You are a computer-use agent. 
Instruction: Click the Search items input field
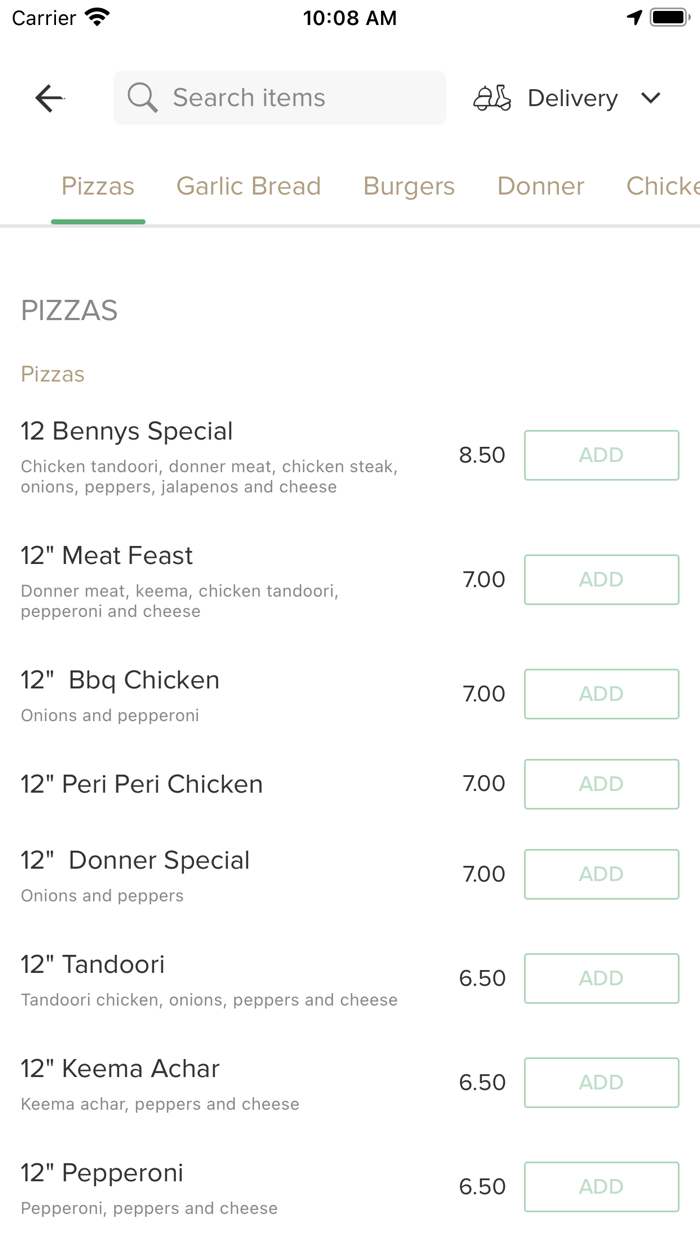click(x=280, y=97)
